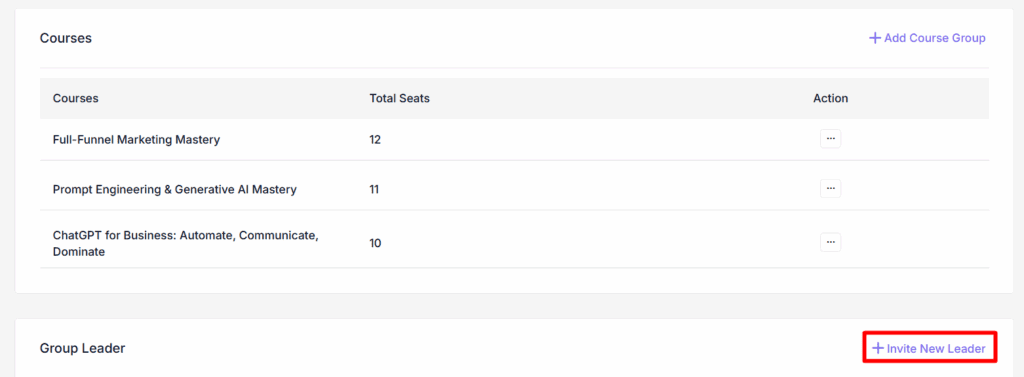Choose the Invite New Leader link text
The width and height of the screenshot is (1024, 377).
pos(936,349)
